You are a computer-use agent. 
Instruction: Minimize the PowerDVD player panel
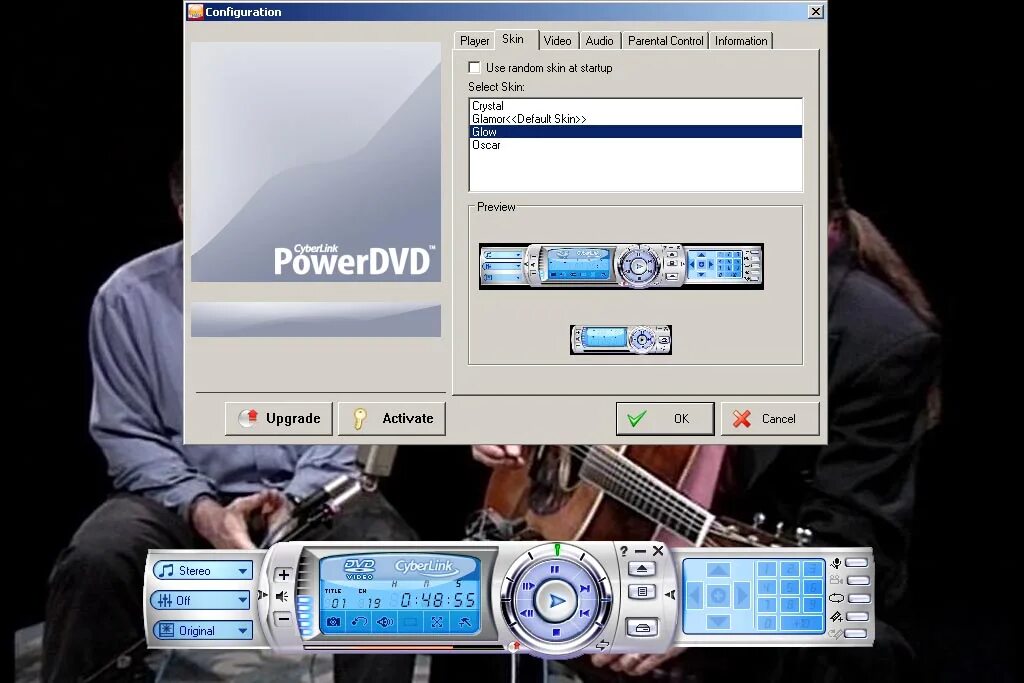pos(640,552)
